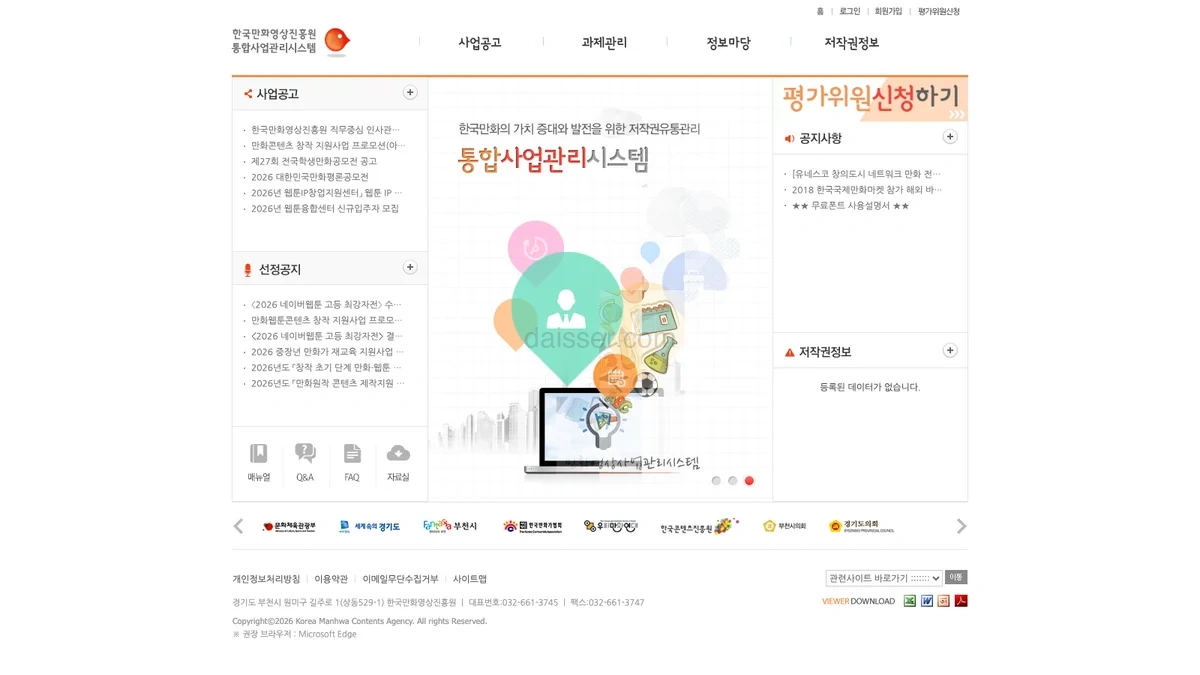Open 2026 중장년 만화가 재교육 지원사업 item
This screenshot has width=1200, height=675.
327,352
